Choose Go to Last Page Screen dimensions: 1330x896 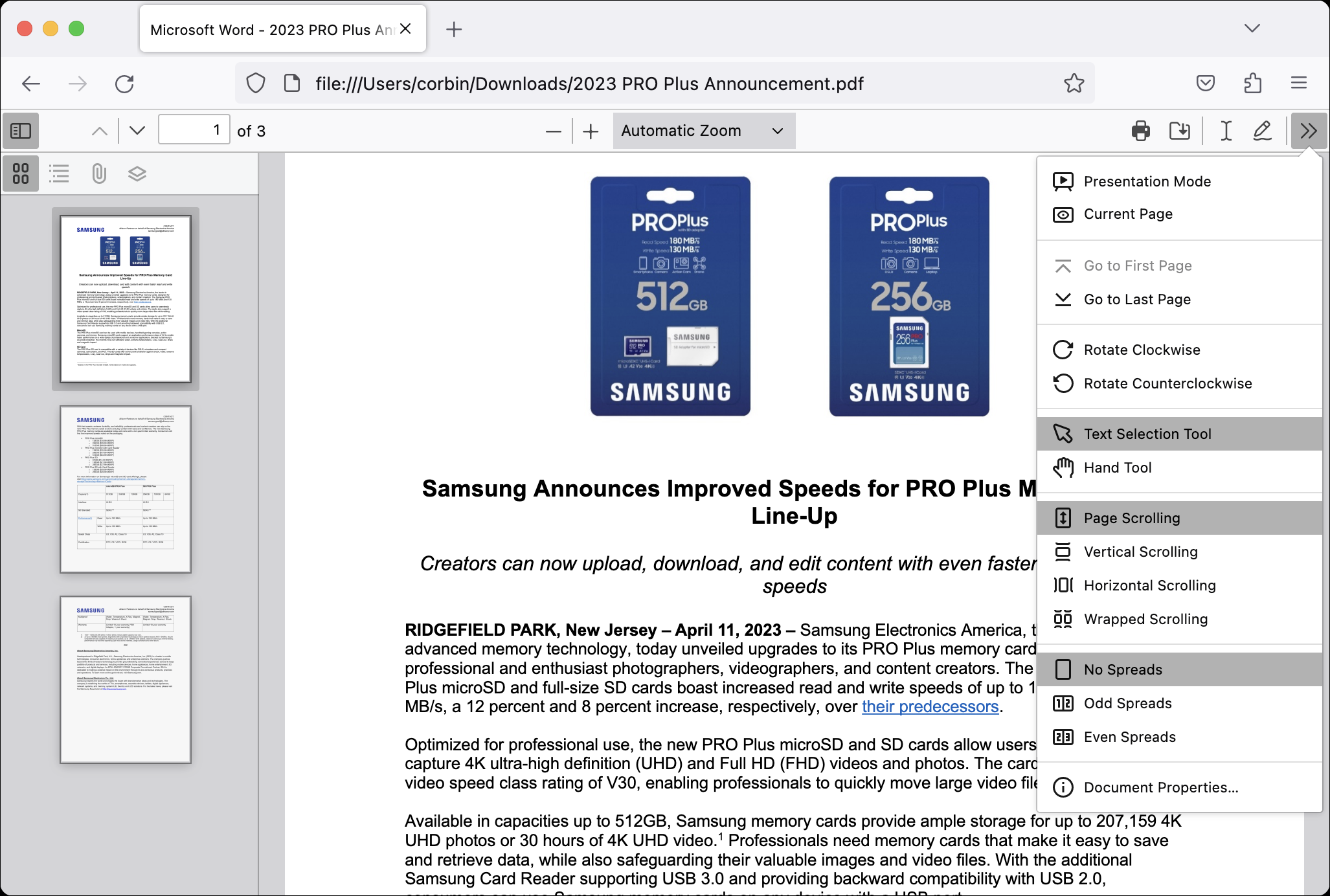click(x=1179, y=299)
